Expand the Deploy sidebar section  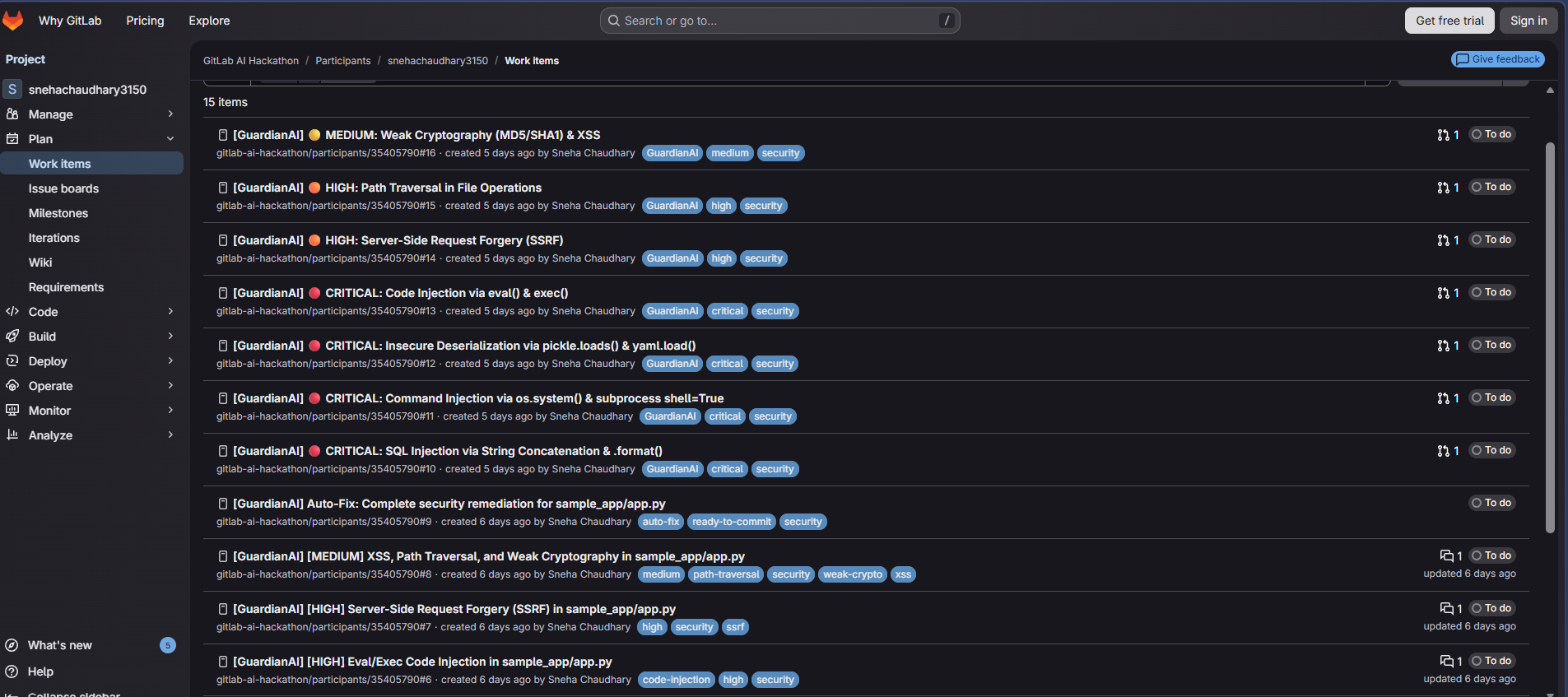tap(170, 361)
